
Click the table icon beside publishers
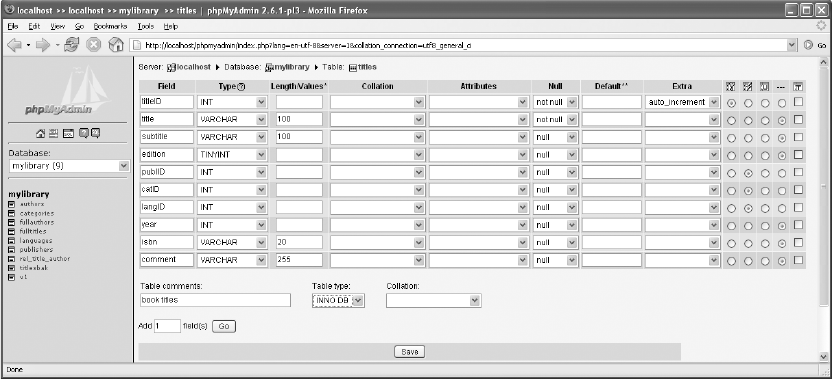point(12,249)
